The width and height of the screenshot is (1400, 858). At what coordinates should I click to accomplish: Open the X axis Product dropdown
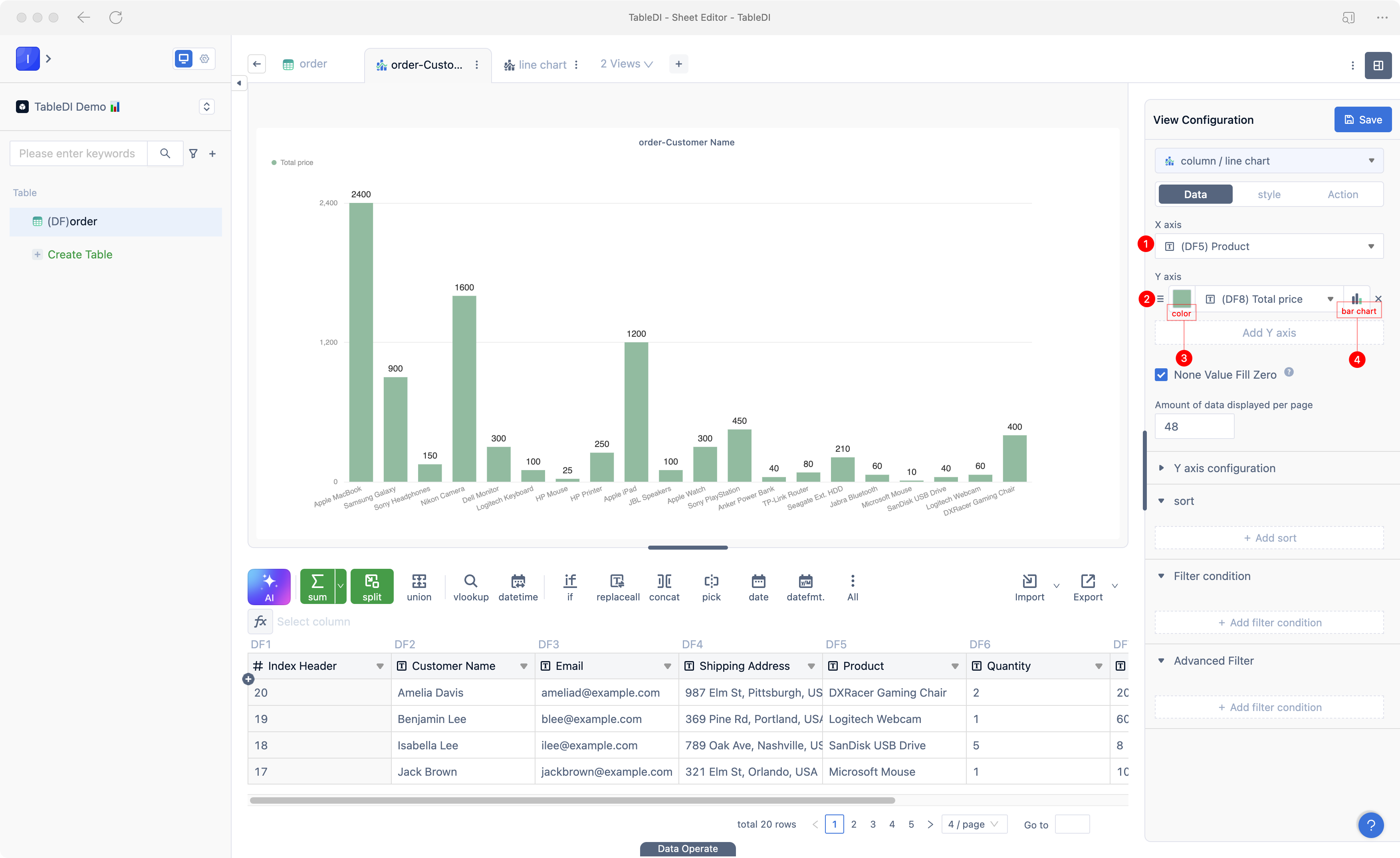point(1268,246)
